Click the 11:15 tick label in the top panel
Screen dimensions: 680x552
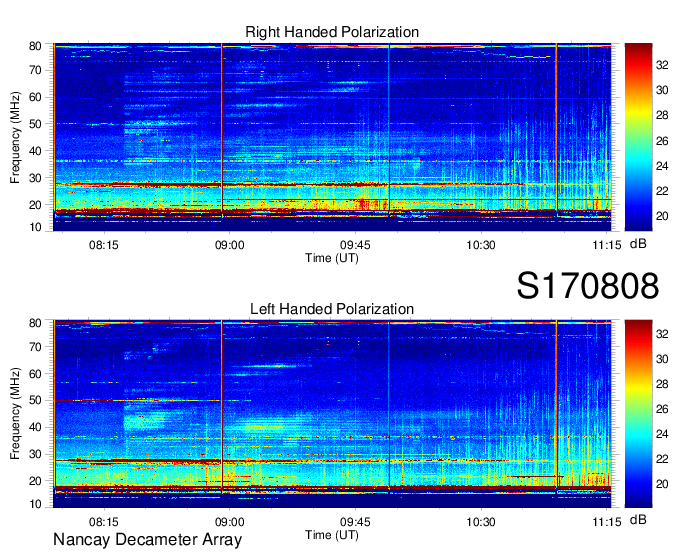pos(607,245)
